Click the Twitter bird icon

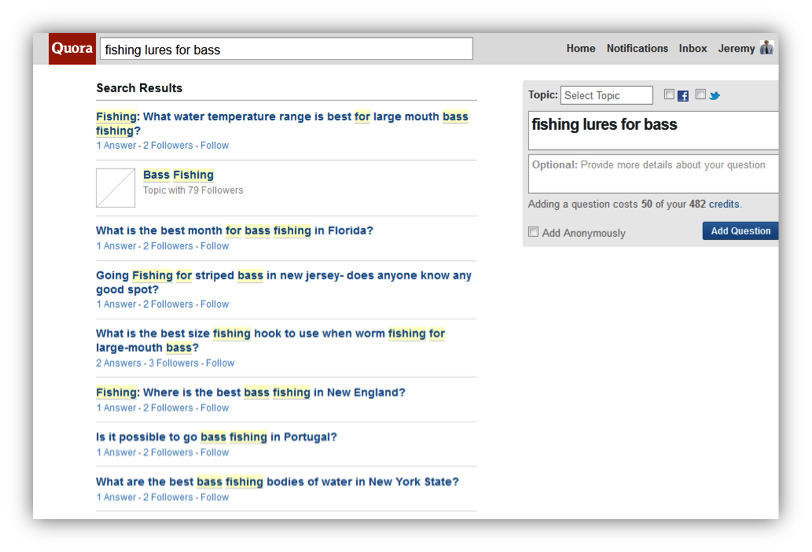(x=714, y=96)
